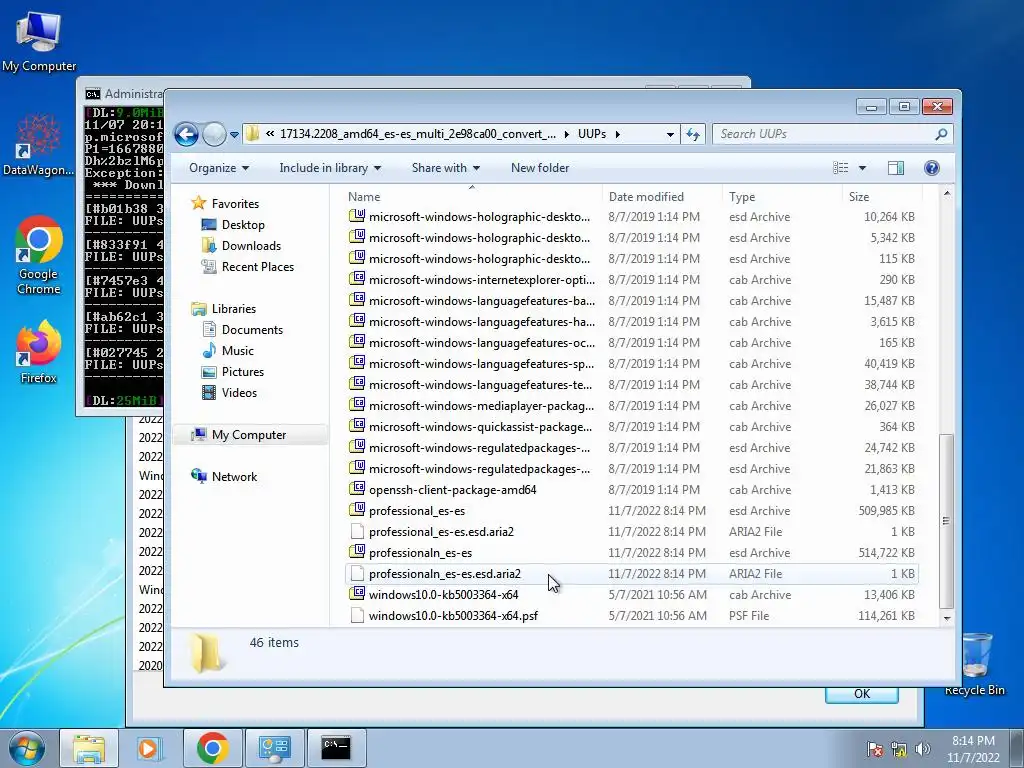Open the Include in library menu
Image resolution: width=1024 pixels, height=768 pixels.
[330, 168]
